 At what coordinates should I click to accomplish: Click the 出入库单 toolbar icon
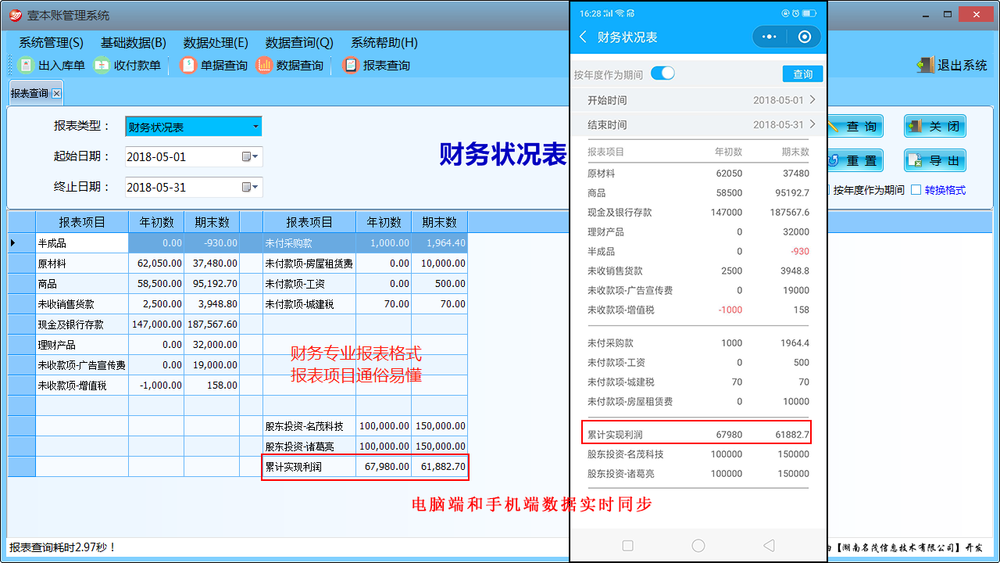coord(26,65)
